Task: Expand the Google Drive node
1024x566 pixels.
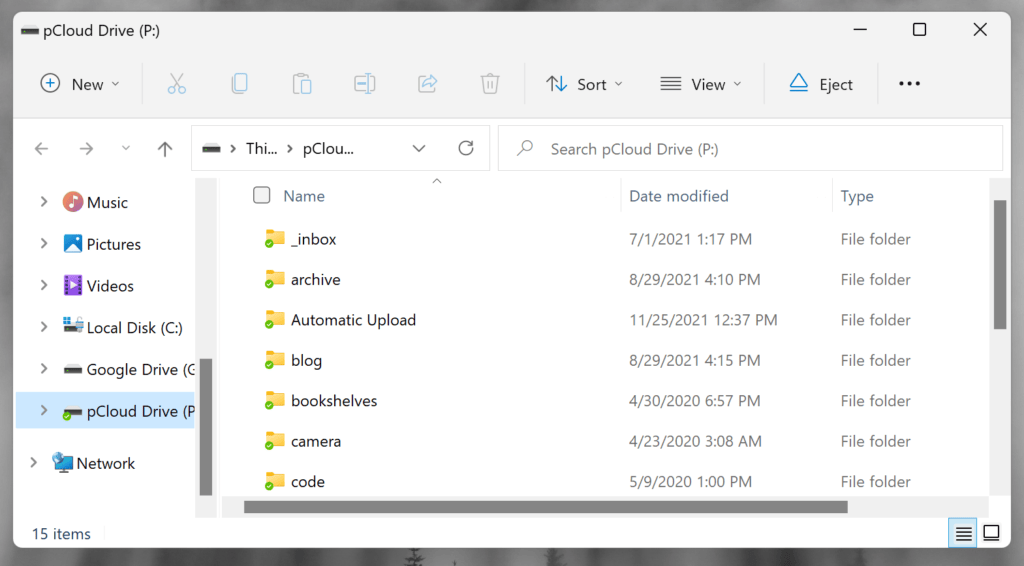Action: [x=43, y=369]
